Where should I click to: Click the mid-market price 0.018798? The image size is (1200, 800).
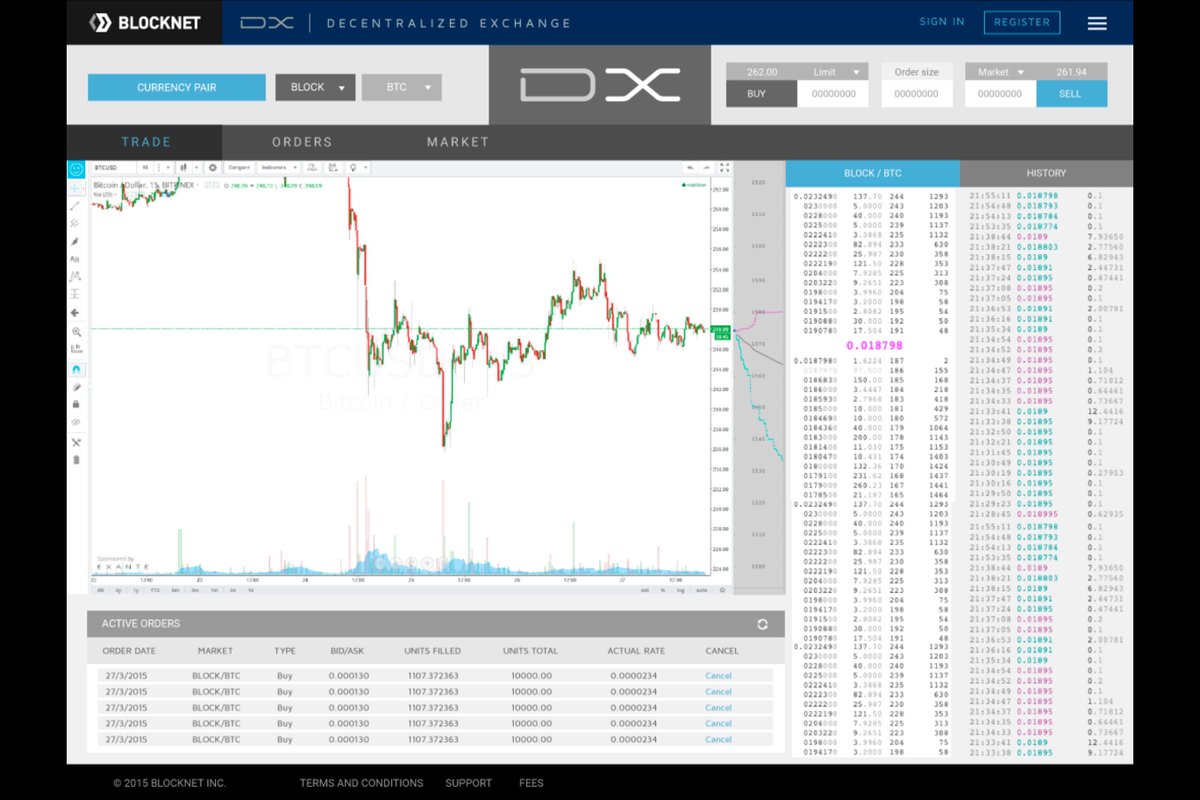pyautogui.click(x=873, y=345)
